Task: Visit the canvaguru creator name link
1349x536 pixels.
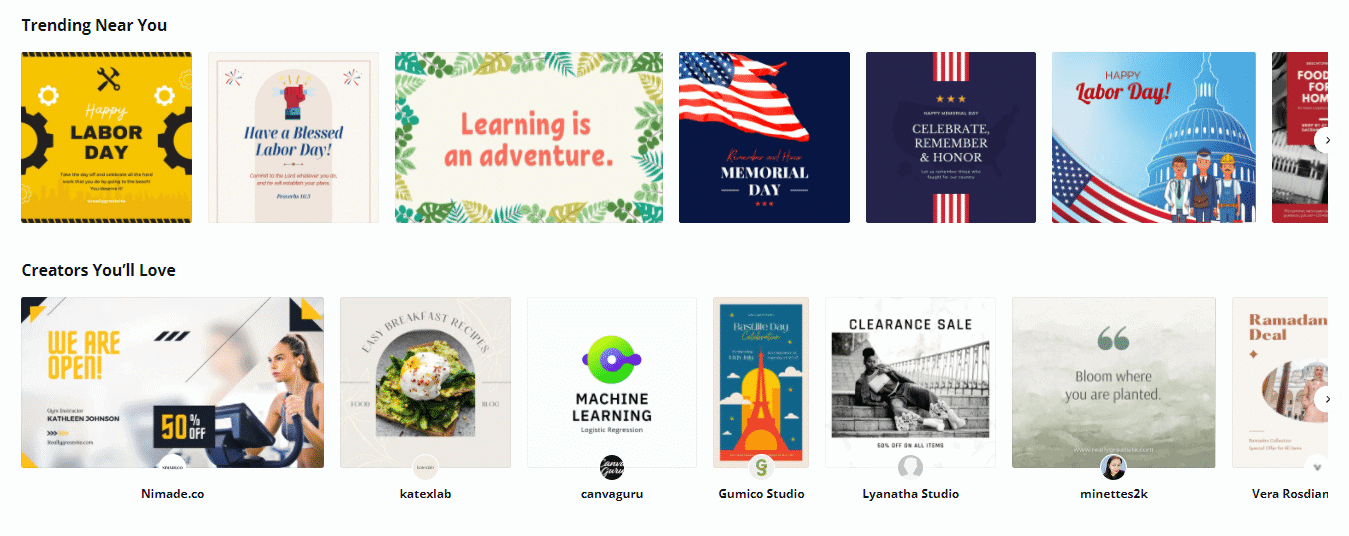Action: (612, 494)
